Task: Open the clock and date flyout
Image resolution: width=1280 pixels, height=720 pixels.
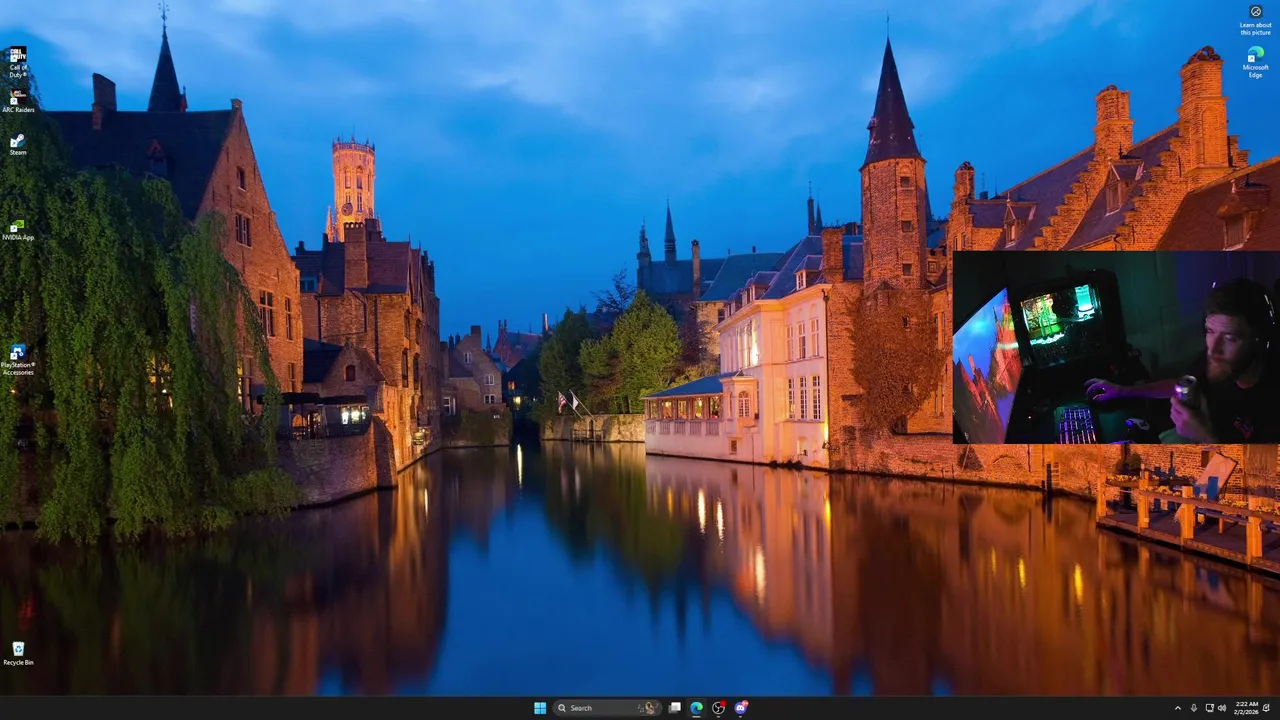Action: click(1246, 708)
